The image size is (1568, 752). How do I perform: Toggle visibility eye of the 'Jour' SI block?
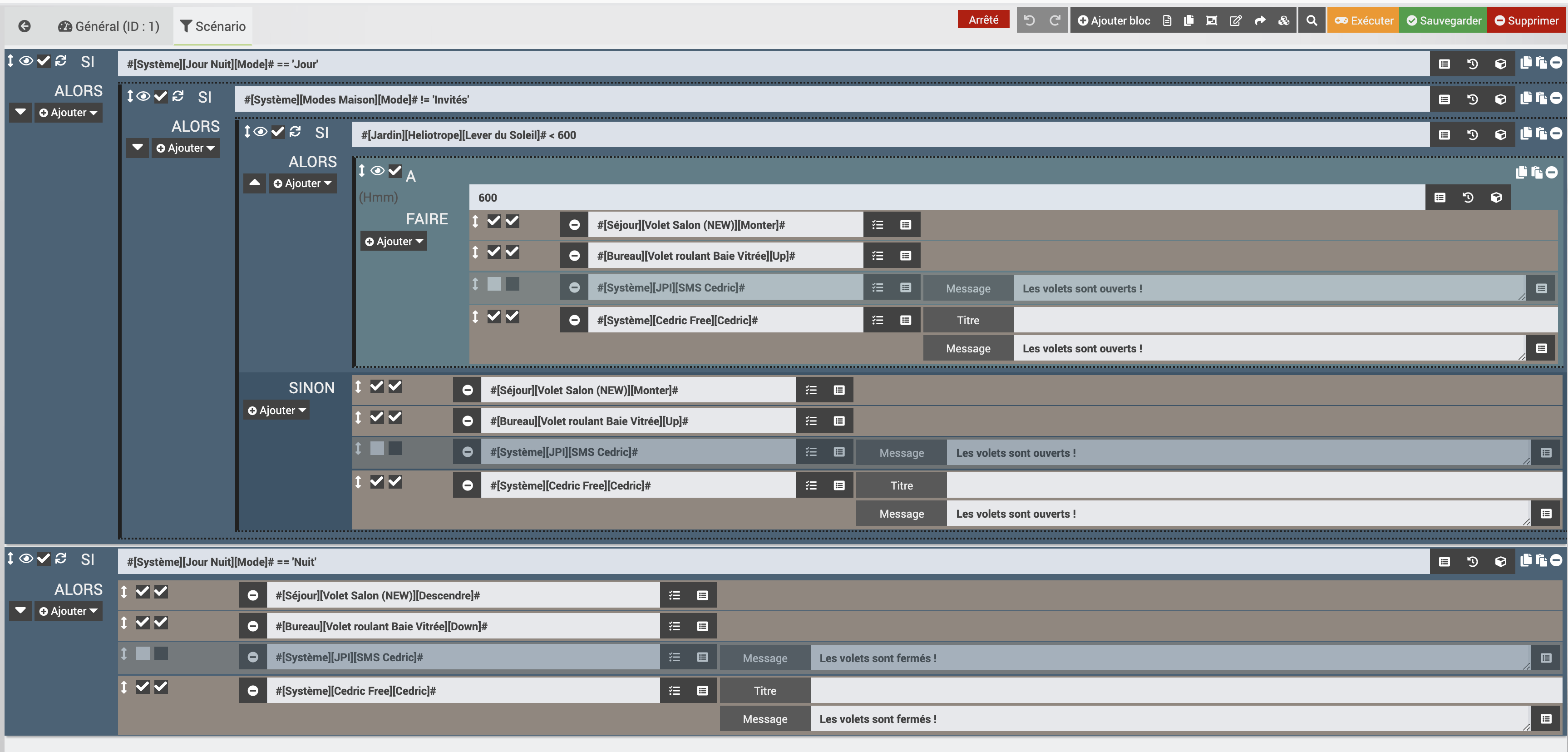point(26,61)
